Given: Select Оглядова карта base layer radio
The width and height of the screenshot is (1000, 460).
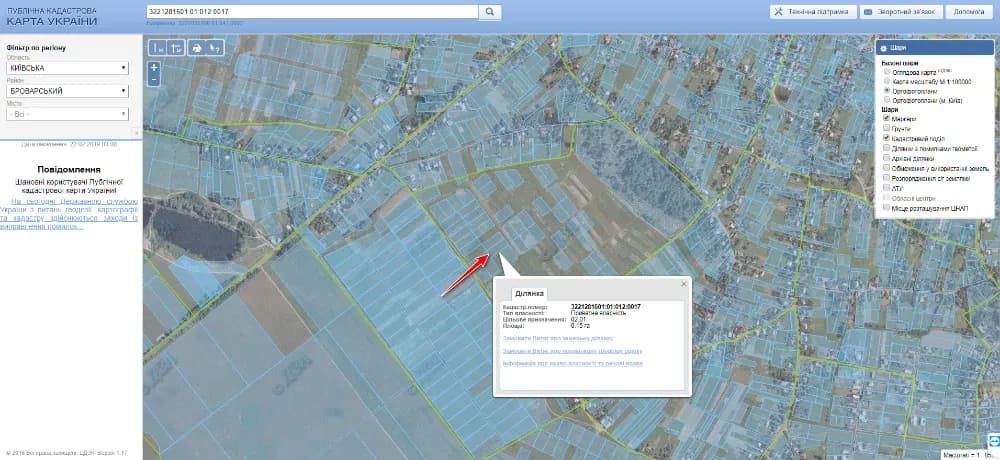Looking at the screenshot, I should (x=886, y=72).
